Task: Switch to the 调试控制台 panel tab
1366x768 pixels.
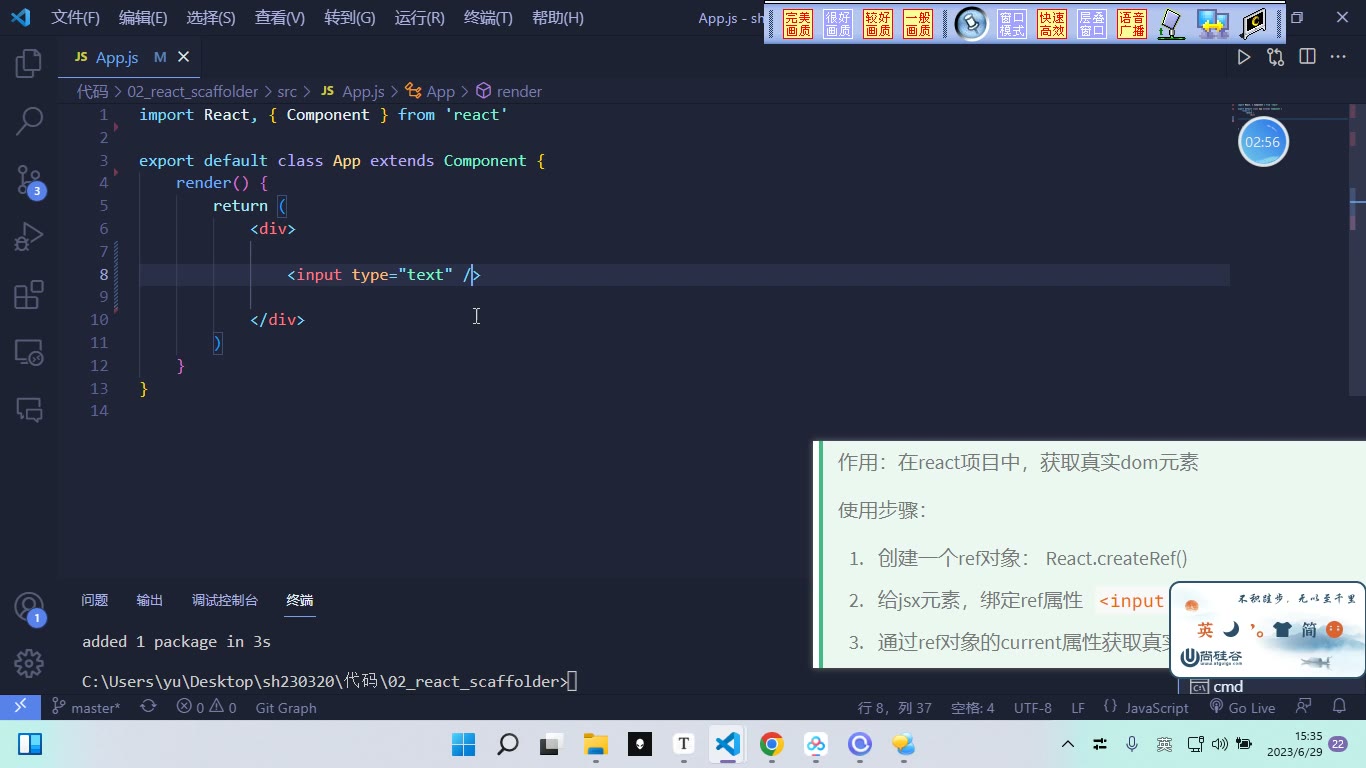Action: point(225,600)
